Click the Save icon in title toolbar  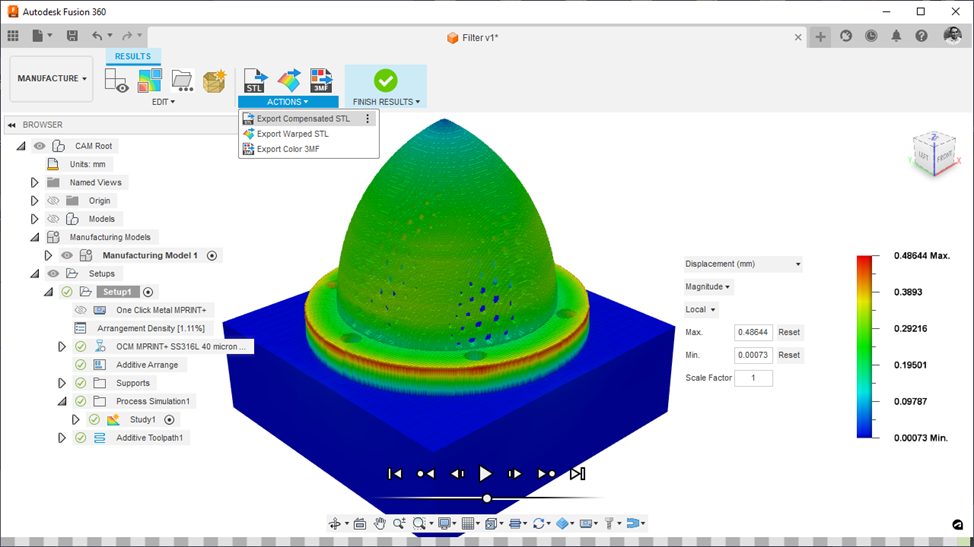[x=72, y=36]
